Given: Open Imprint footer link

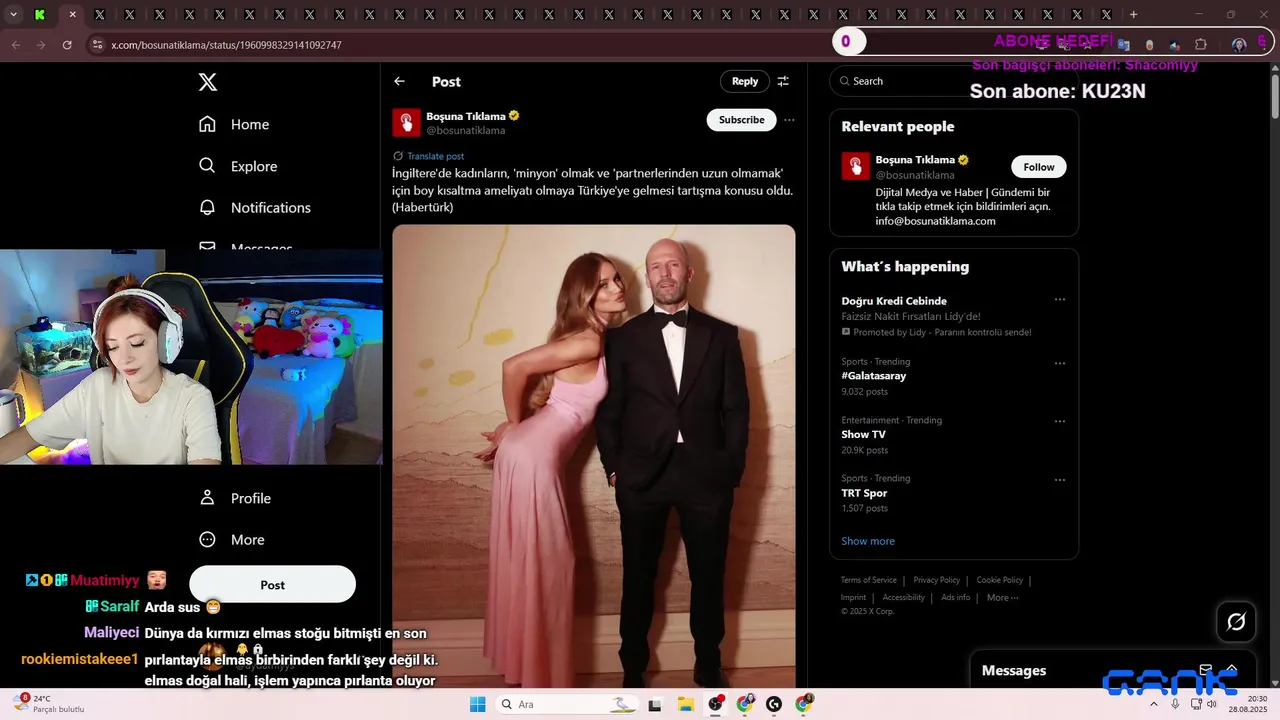Looking at the screenshot, I should [x=853, y=598].
